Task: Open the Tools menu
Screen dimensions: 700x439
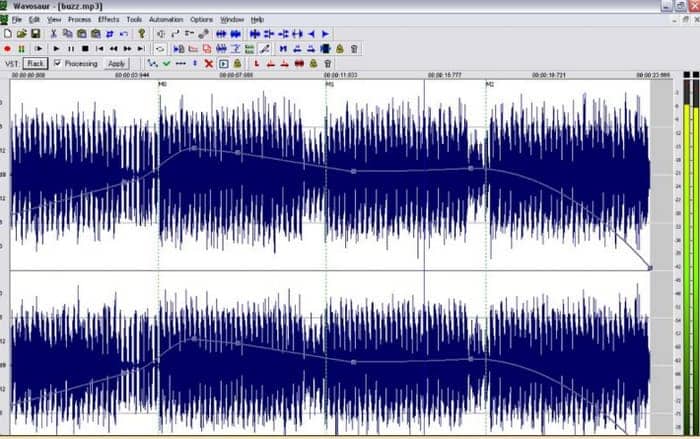Action: 134,19
